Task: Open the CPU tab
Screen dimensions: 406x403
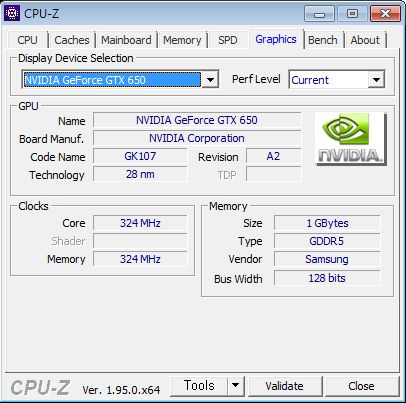Action: [27, 40]
